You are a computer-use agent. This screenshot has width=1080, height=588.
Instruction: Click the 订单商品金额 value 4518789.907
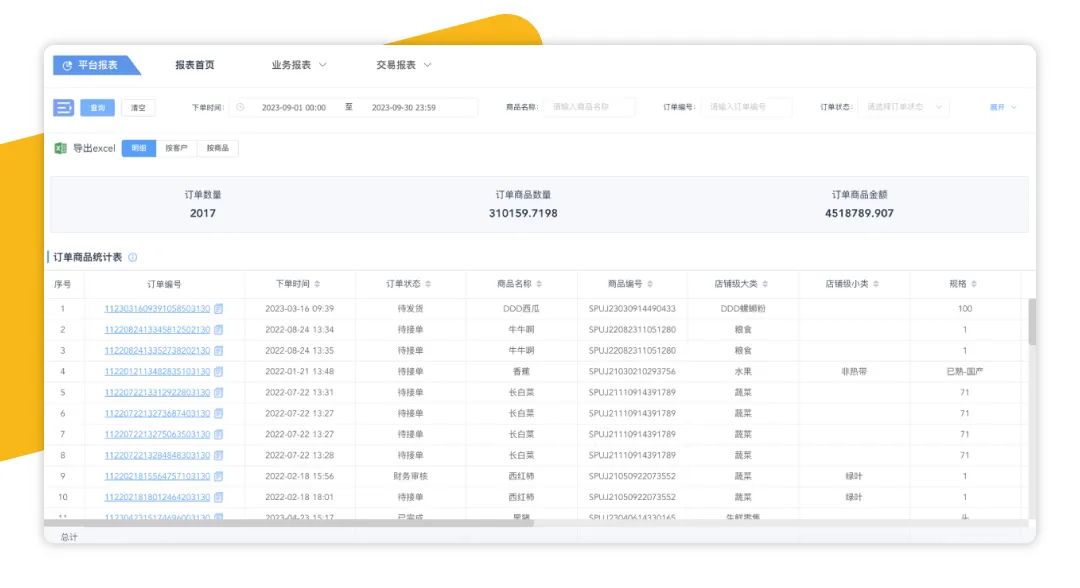pos(859,213)
